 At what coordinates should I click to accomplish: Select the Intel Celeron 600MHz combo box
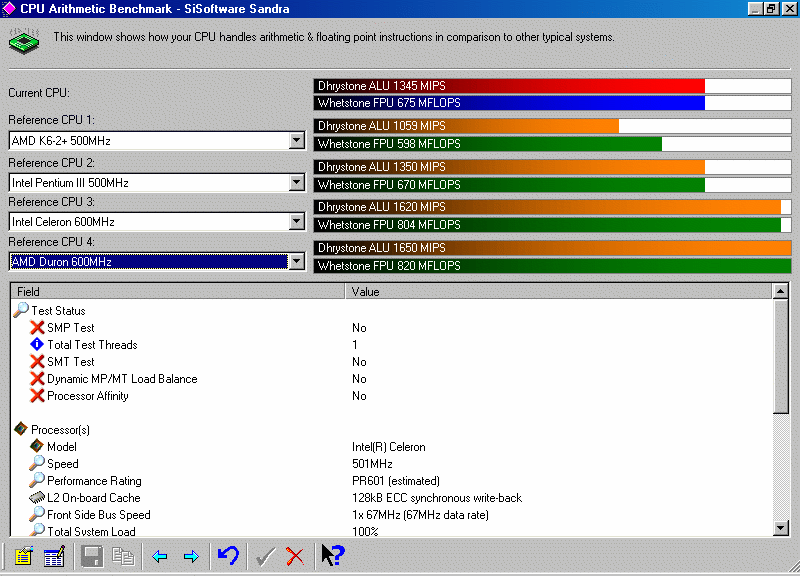click(157, 222)
